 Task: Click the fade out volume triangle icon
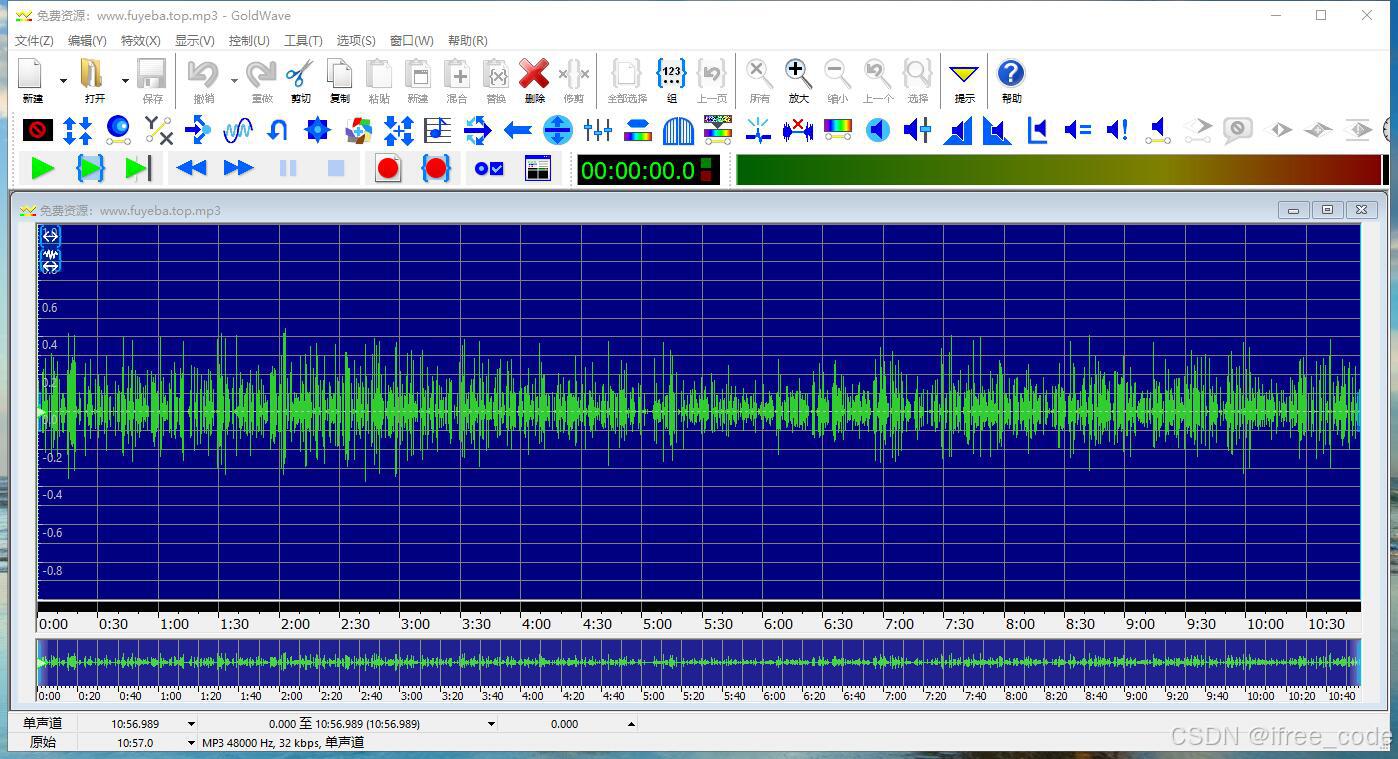click(x=997, y=130)
